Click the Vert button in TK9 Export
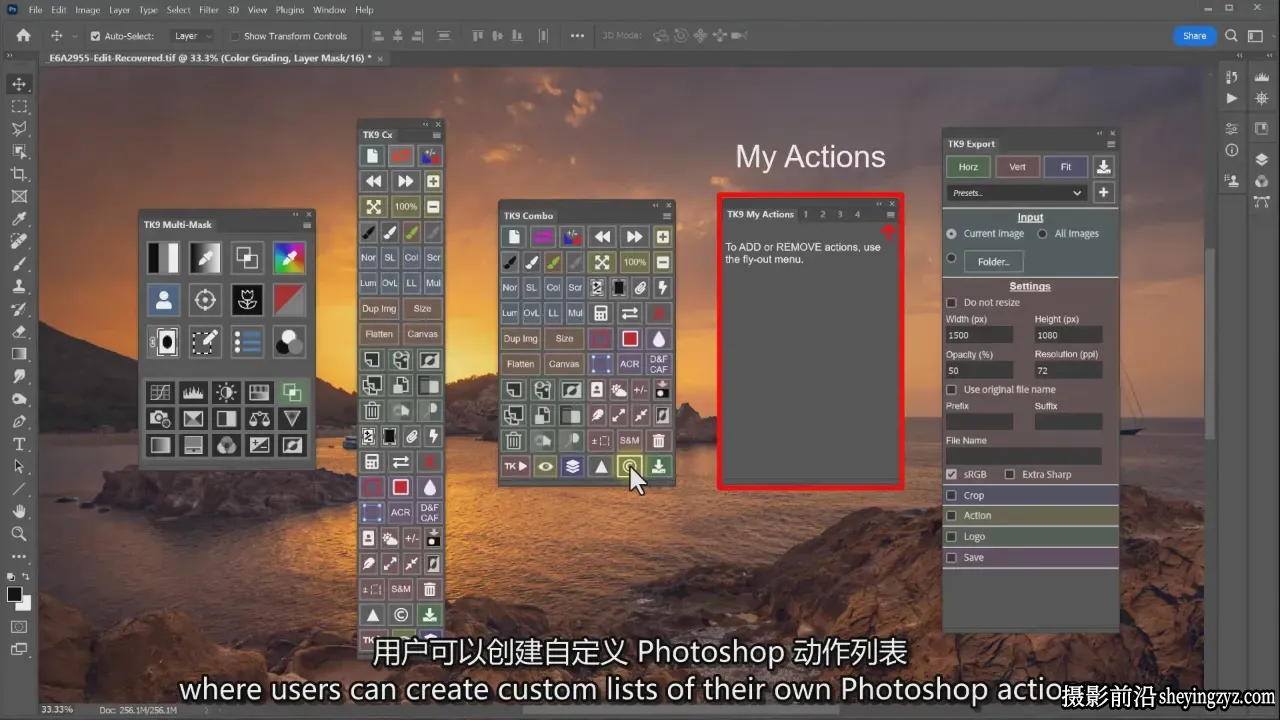Image resolution: width=1280 pixels, height=720 pixels. [1017, 167]
